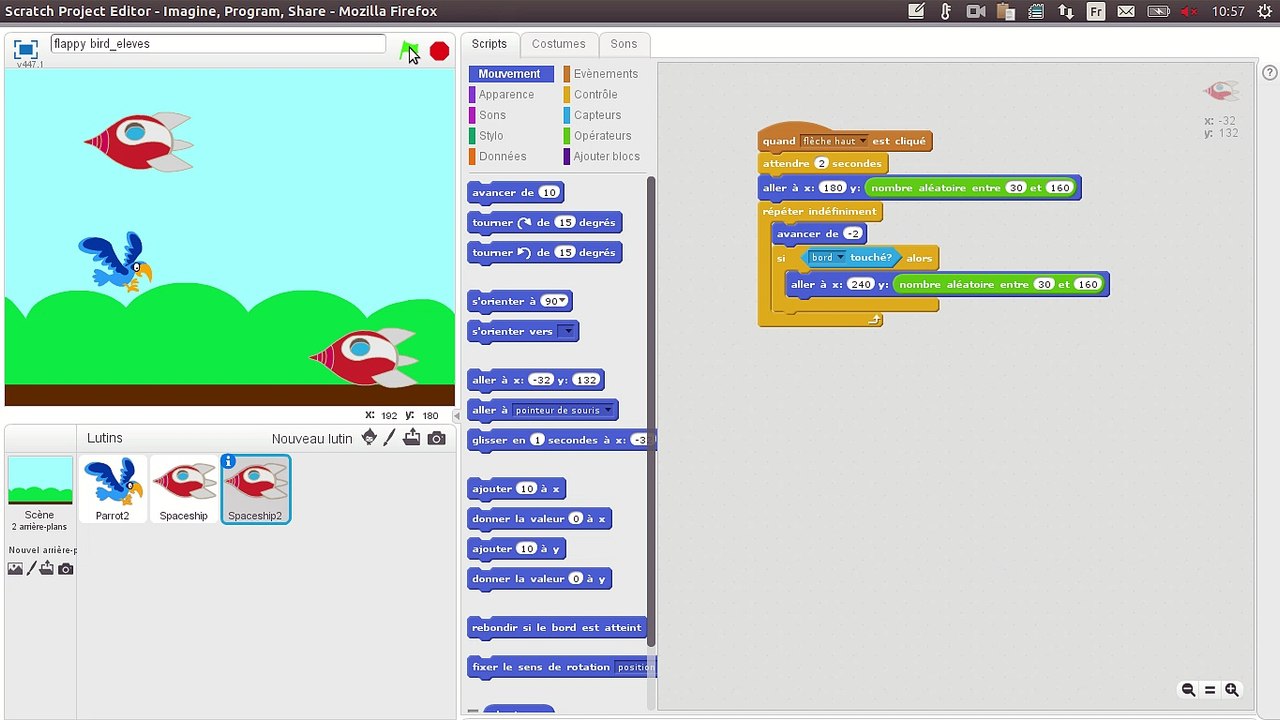Click the parrot sprite on the stage
This screenshot has height=720, width=1280.
[x=116, y=261]
